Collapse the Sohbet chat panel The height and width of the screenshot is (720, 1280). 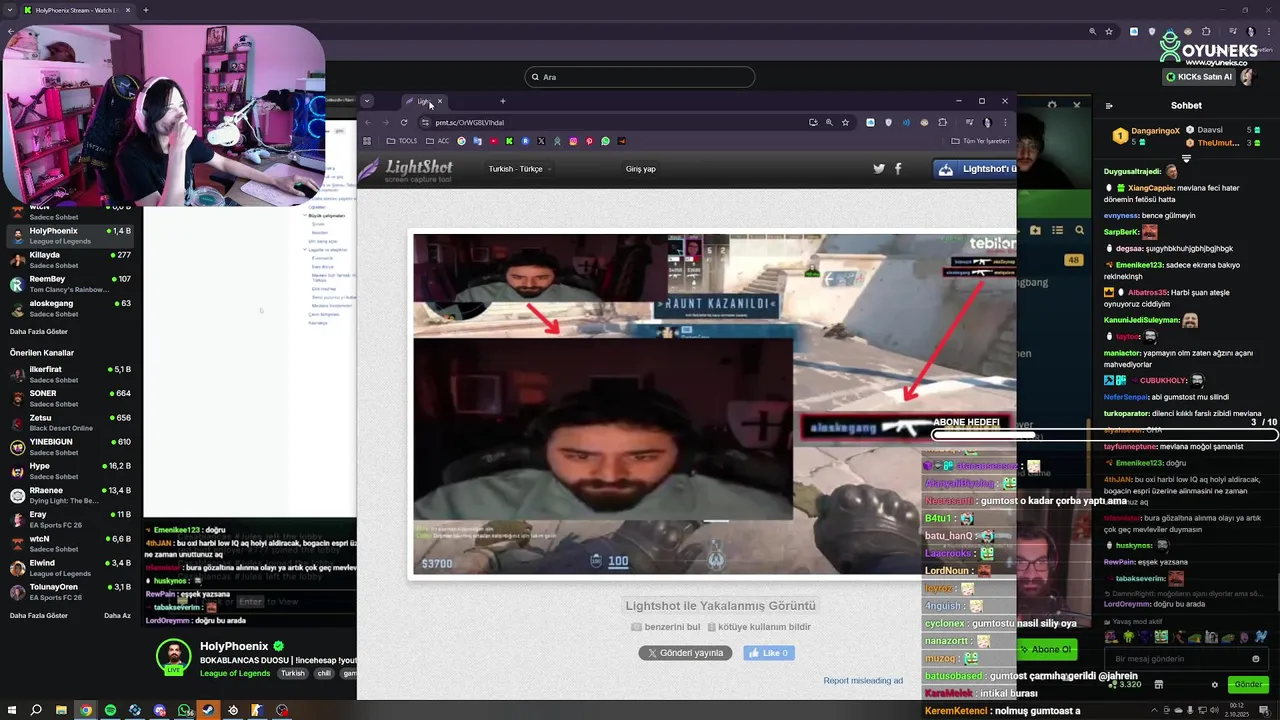[x=1109, y=105]
